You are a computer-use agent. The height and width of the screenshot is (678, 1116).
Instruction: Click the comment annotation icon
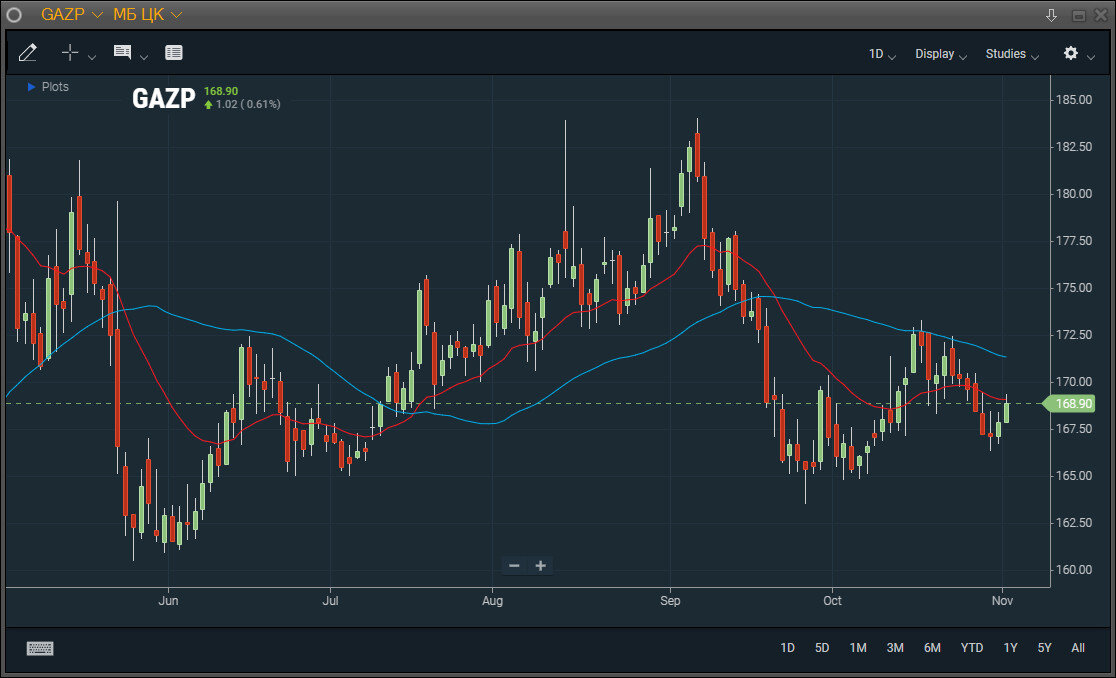pos(122,52)
